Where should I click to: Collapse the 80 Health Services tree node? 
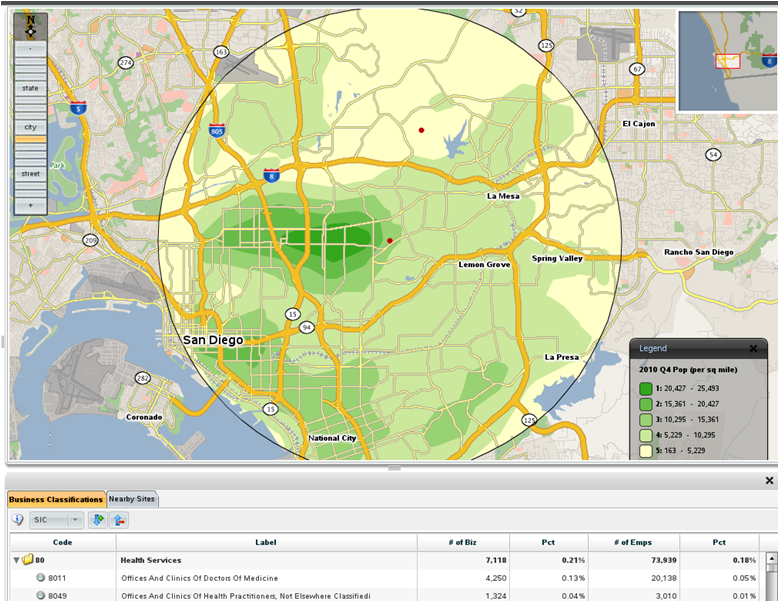[x=16, y=560]
